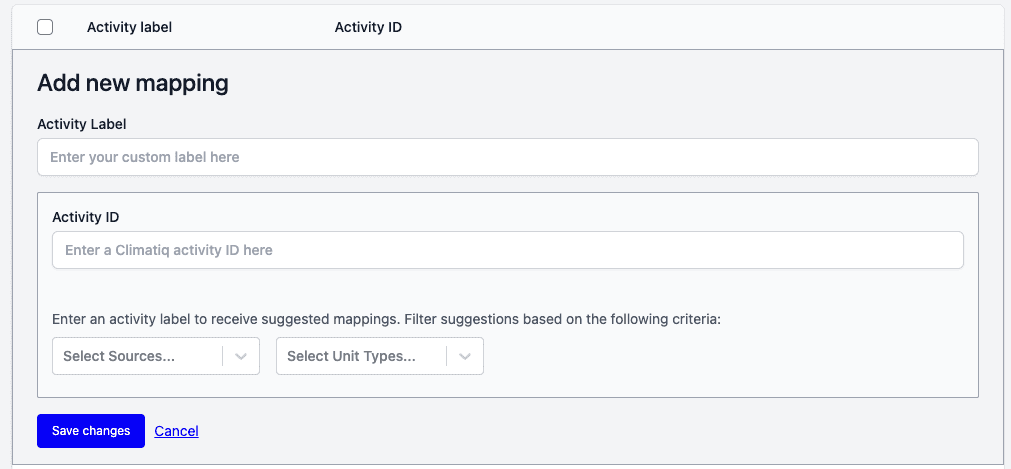Tick the select-all checkbox in table header
1011x469 pixels.
point(45,27)
